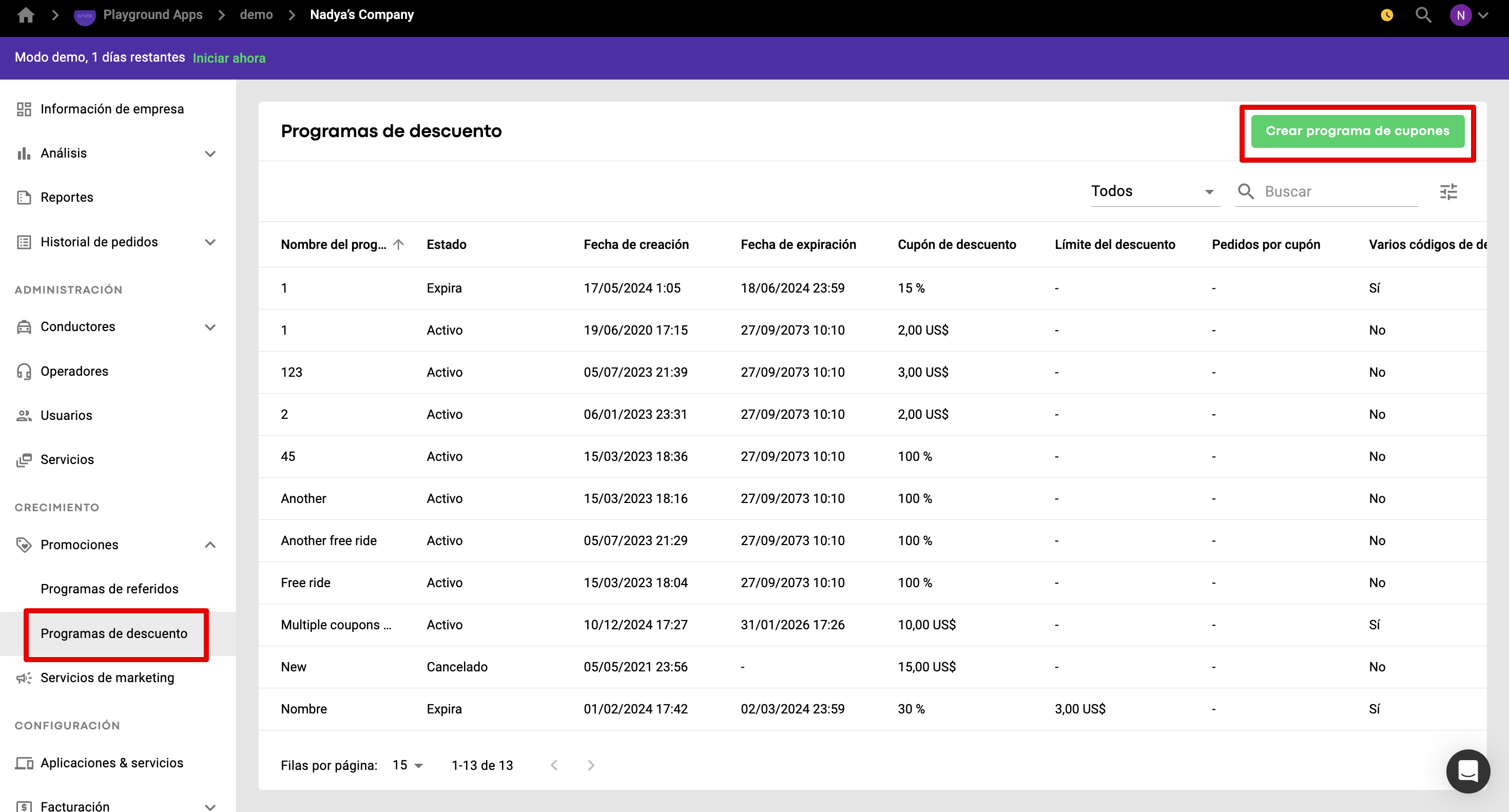Open the Todos status filter dropdown
Viewport: 1509px width, 812px height.
(x=1153, y=191)
